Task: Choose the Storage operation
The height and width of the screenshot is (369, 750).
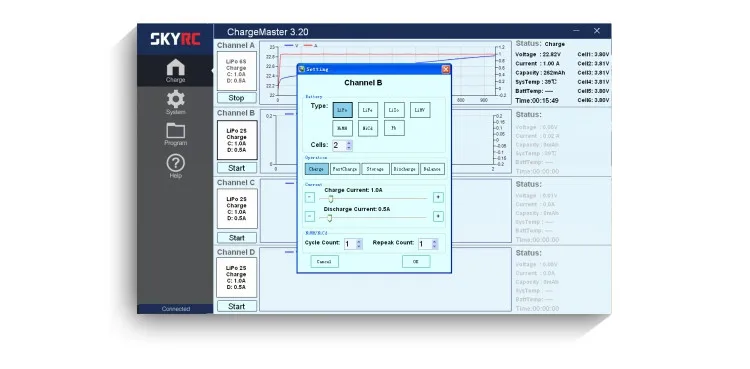Action: [375, 169]
